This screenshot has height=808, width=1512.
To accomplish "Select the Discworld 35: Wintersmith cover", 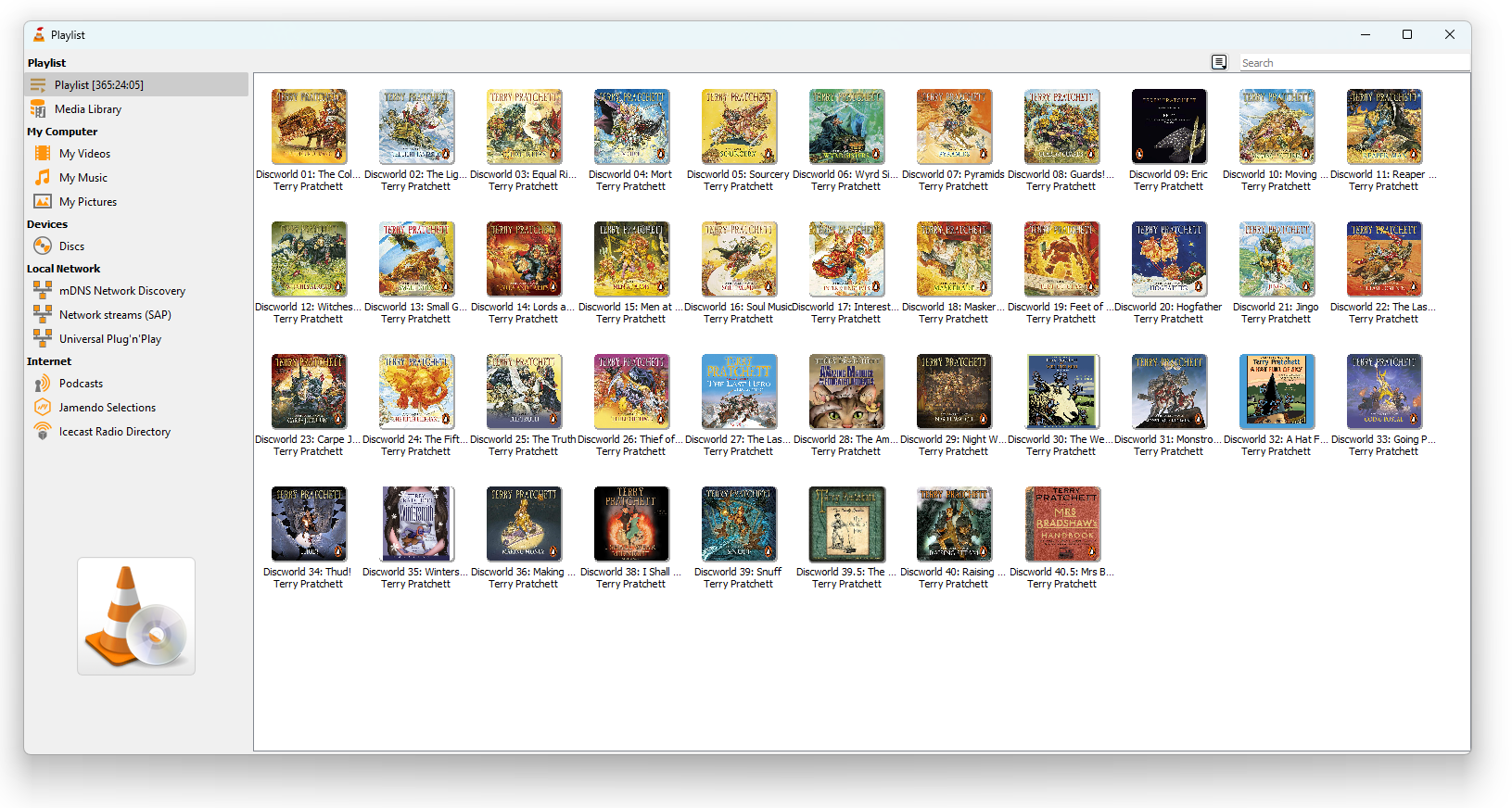I will tap(416, 524).
